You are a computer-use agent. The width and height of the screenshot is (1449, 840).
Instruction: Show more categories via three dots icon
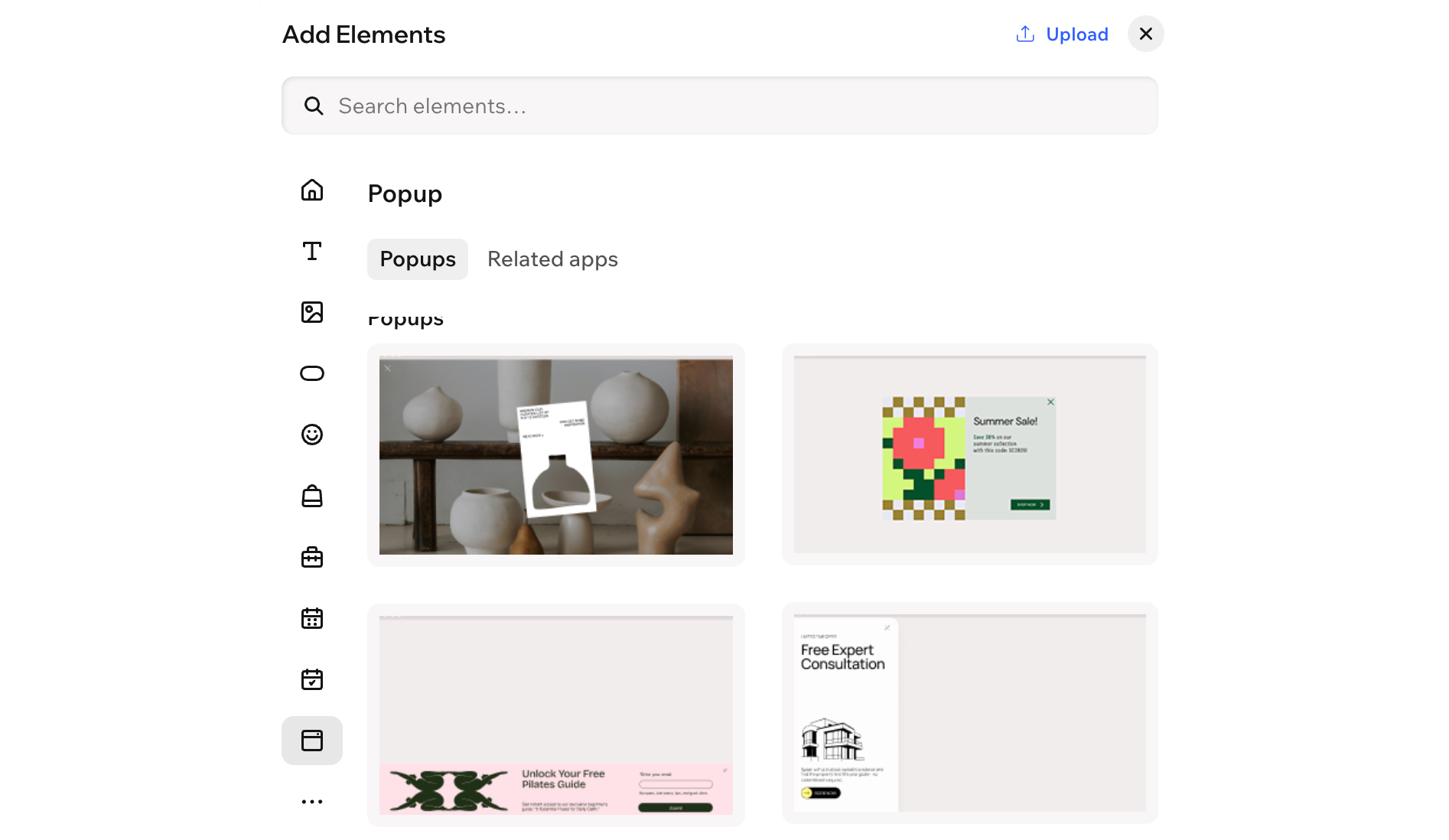312,802
